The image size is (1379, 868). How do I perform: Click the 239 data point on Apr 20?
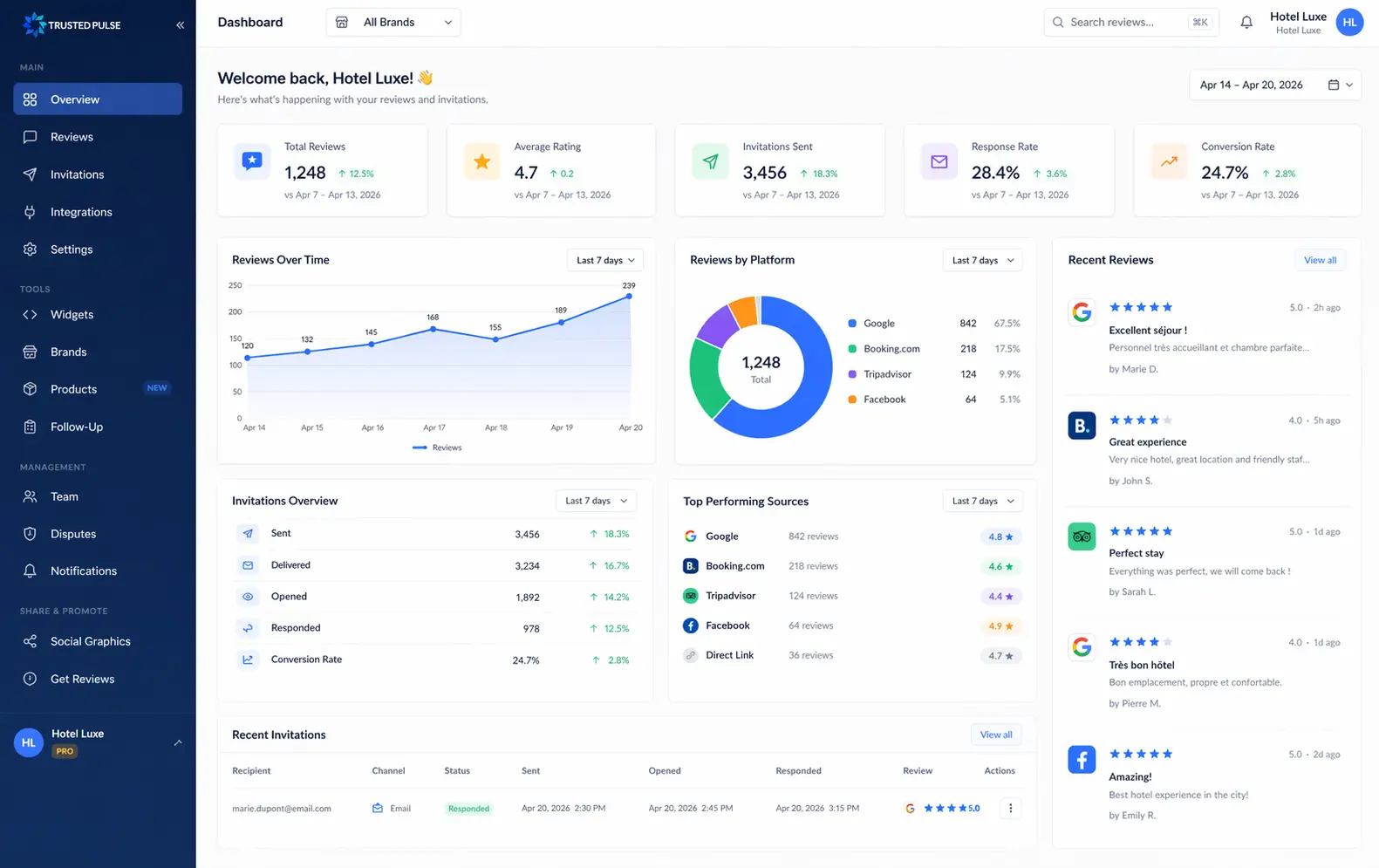(x=629, y=297)
